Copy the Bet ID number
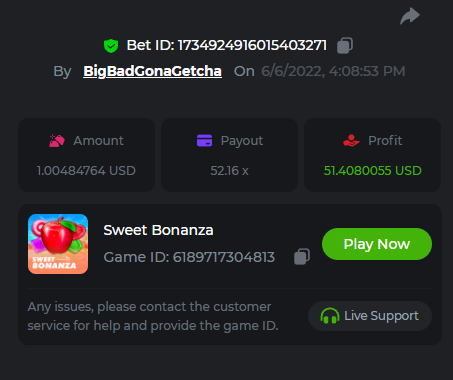Image resolution: width=453 pixels, height=380 pixels. [345, 45]
